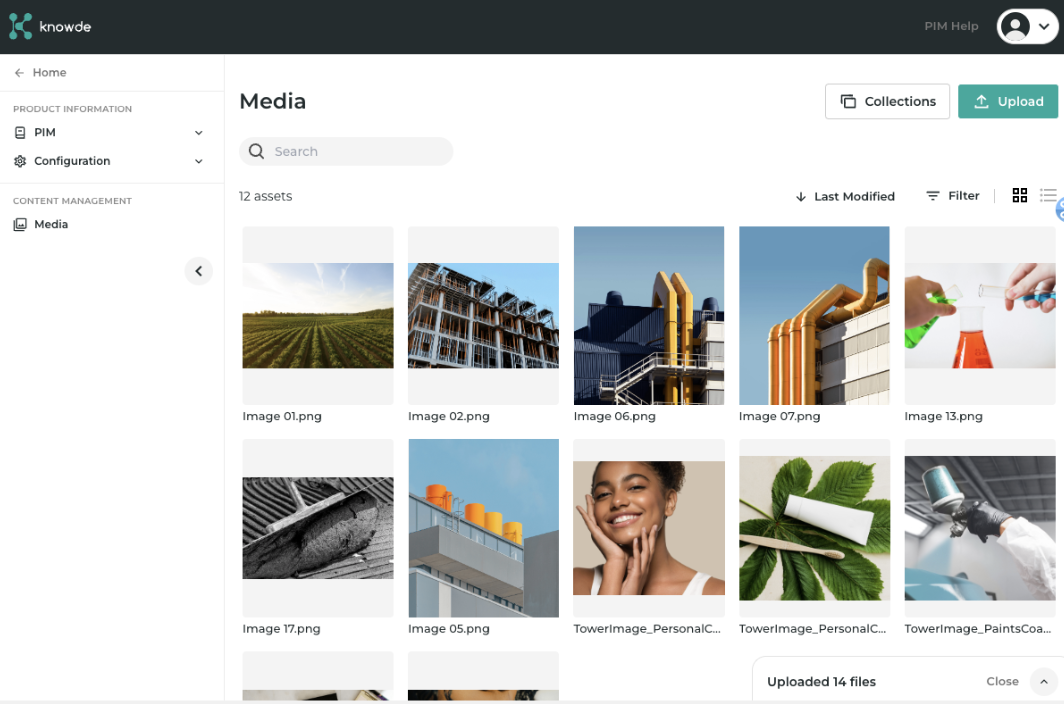1064x704 pixels.
Task: Switch to list view
Action: [x=1048, y=196]
